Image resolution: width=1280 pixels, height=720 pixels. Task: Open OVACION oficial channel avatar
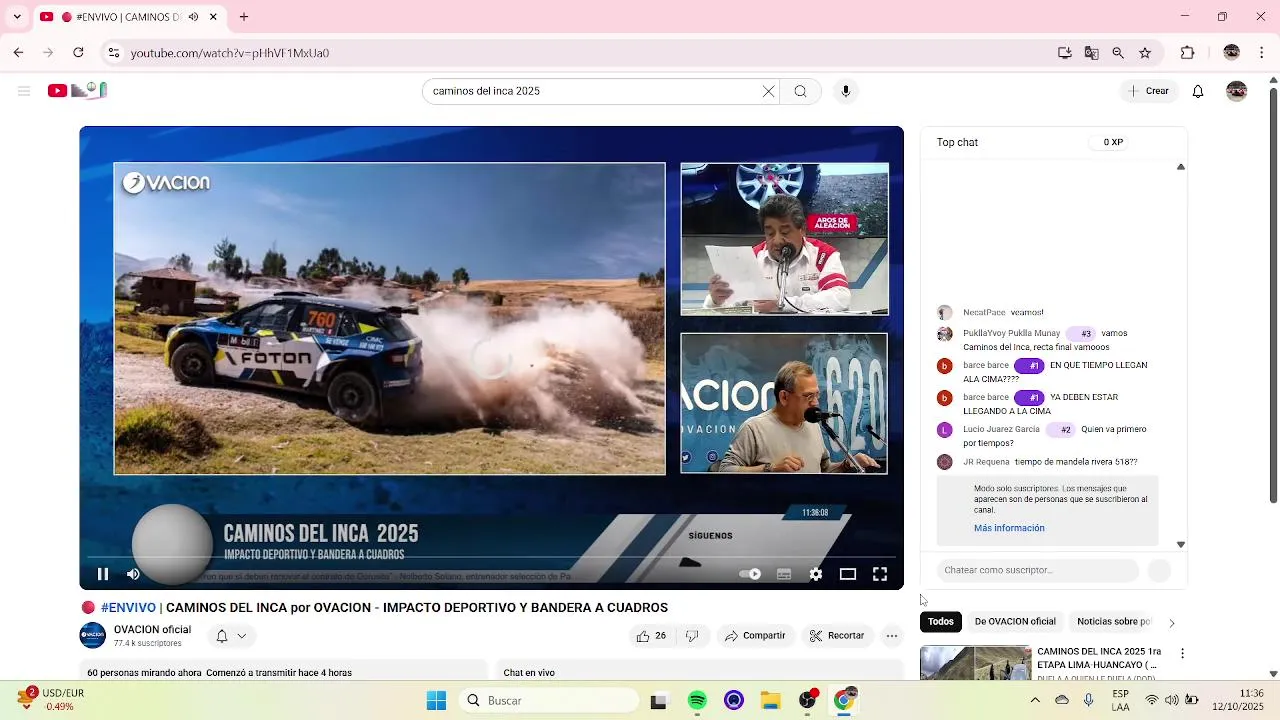[93, 636]
